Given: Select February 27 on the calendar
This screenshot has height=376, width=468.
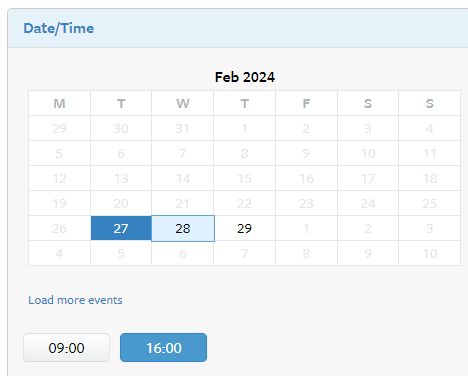Looking at the screenshot, I should [x=121, y=228].
